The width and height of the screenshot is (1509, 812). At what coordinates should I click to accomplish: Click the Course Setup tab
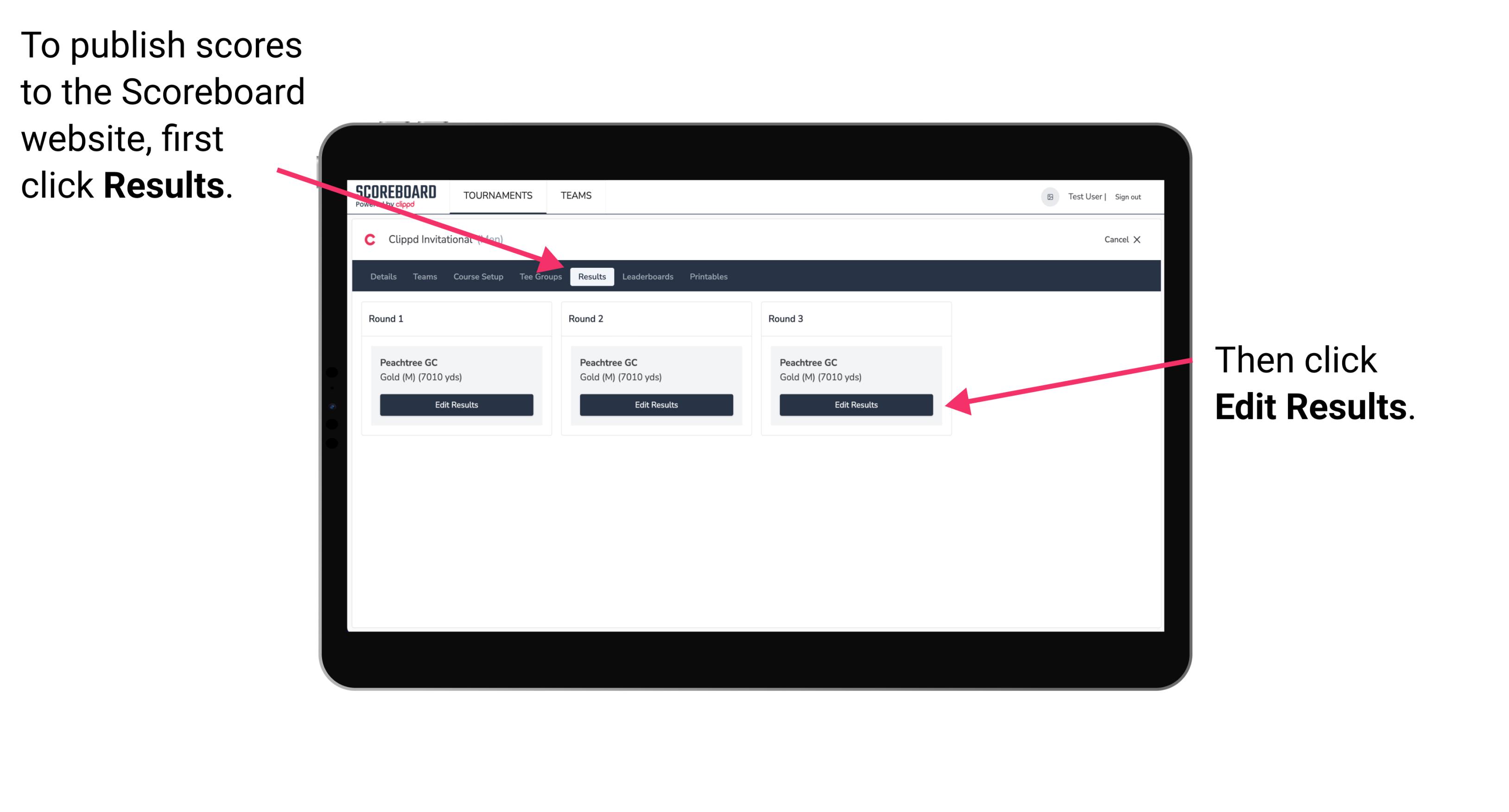478,277
